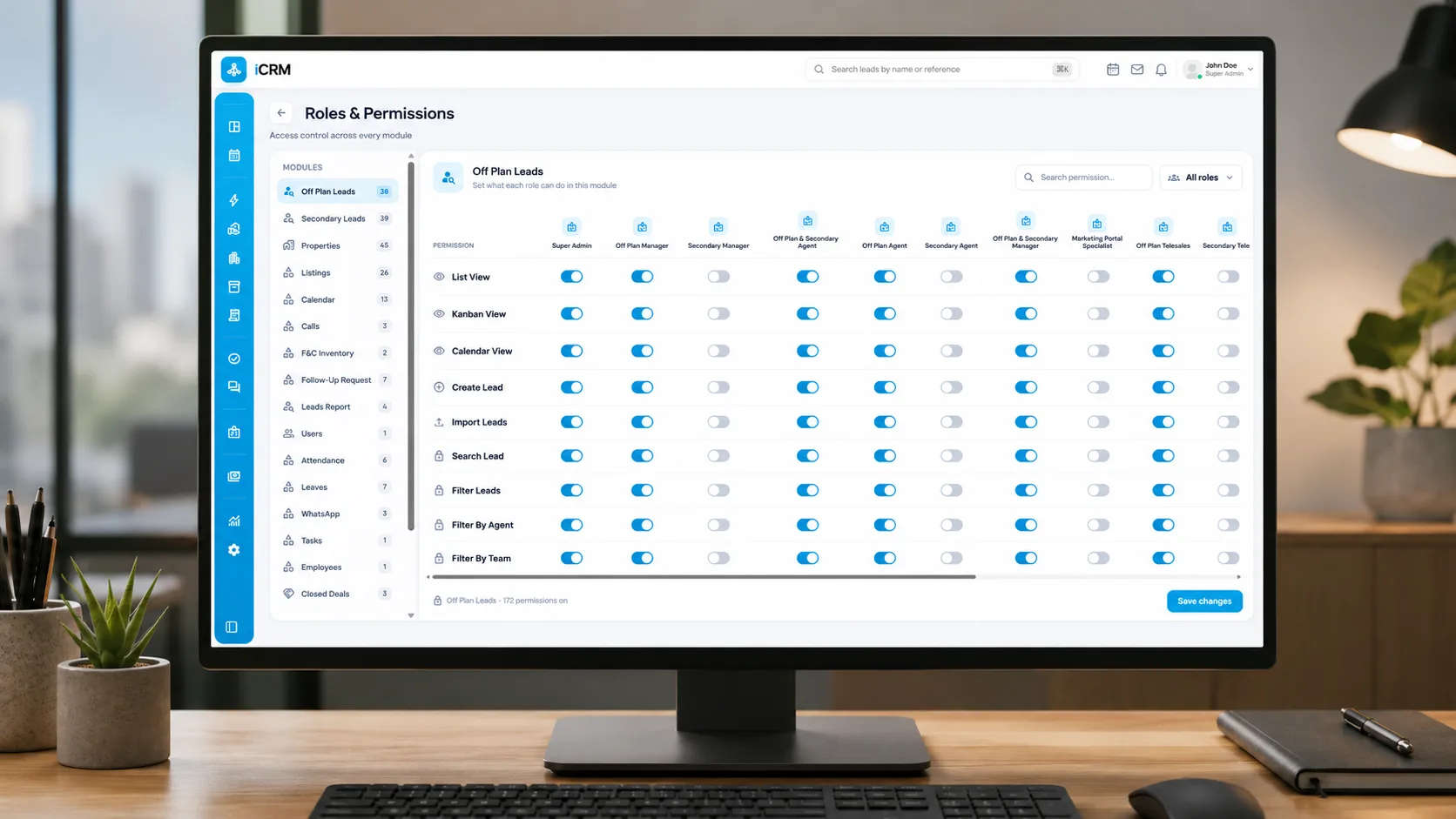Expand John Doe profile menu chevron
Image resolution: width=1456 pixels, height=819 pixels.
(x=1250, y=69)
